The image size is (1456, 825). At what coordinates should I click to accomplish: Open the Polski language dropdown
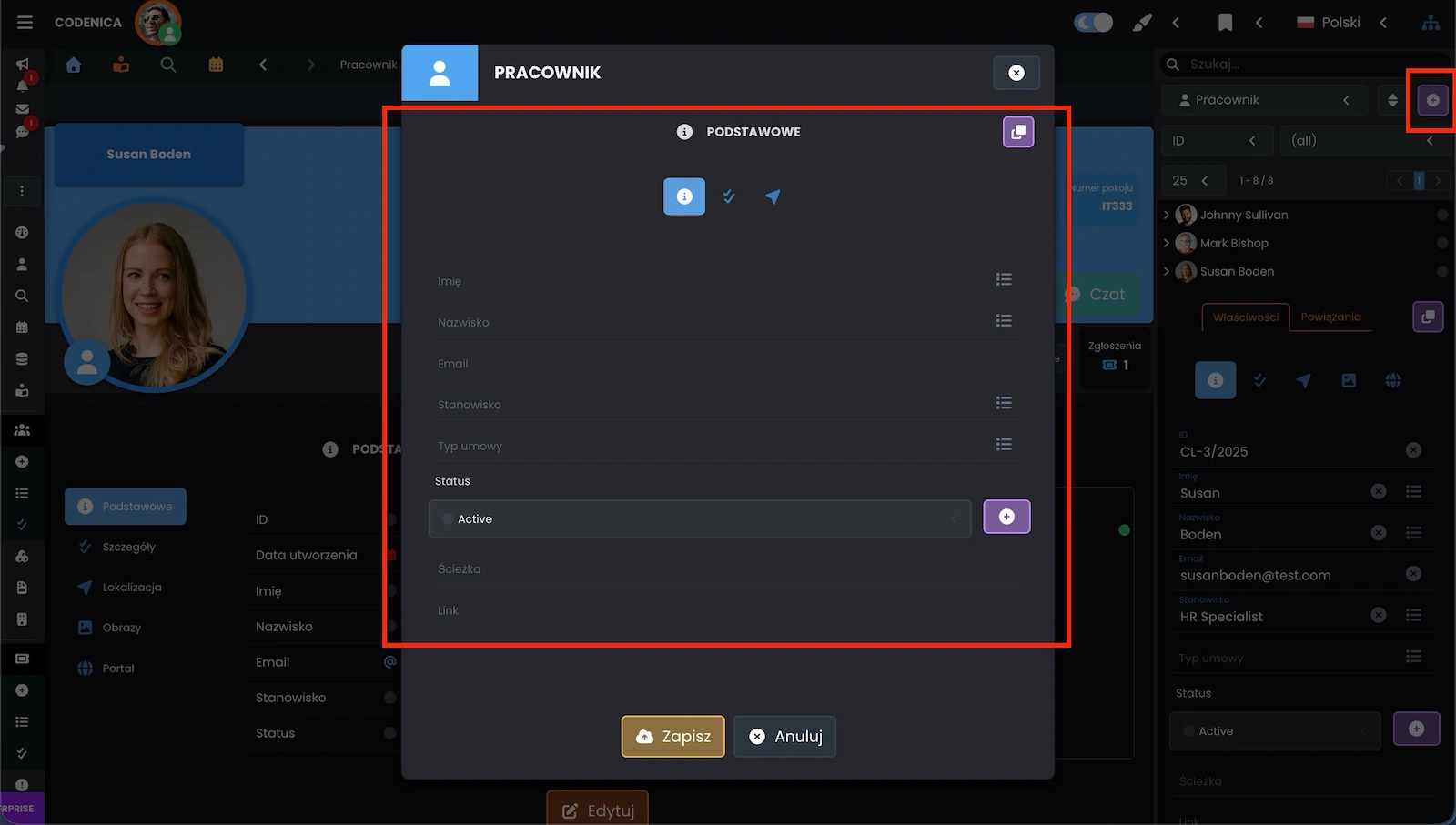click(1340, 23)
